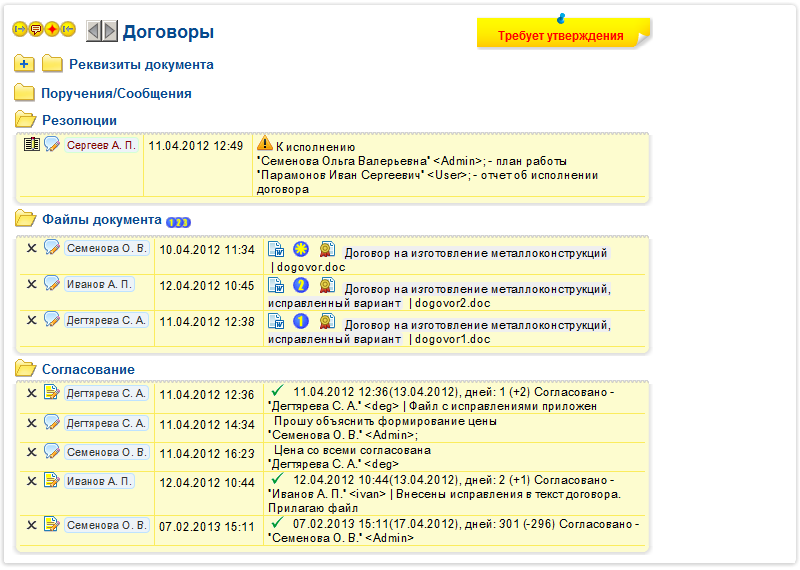Click the yellow right-arrow circle icon

pyautogui.click(x=19, y=29)
